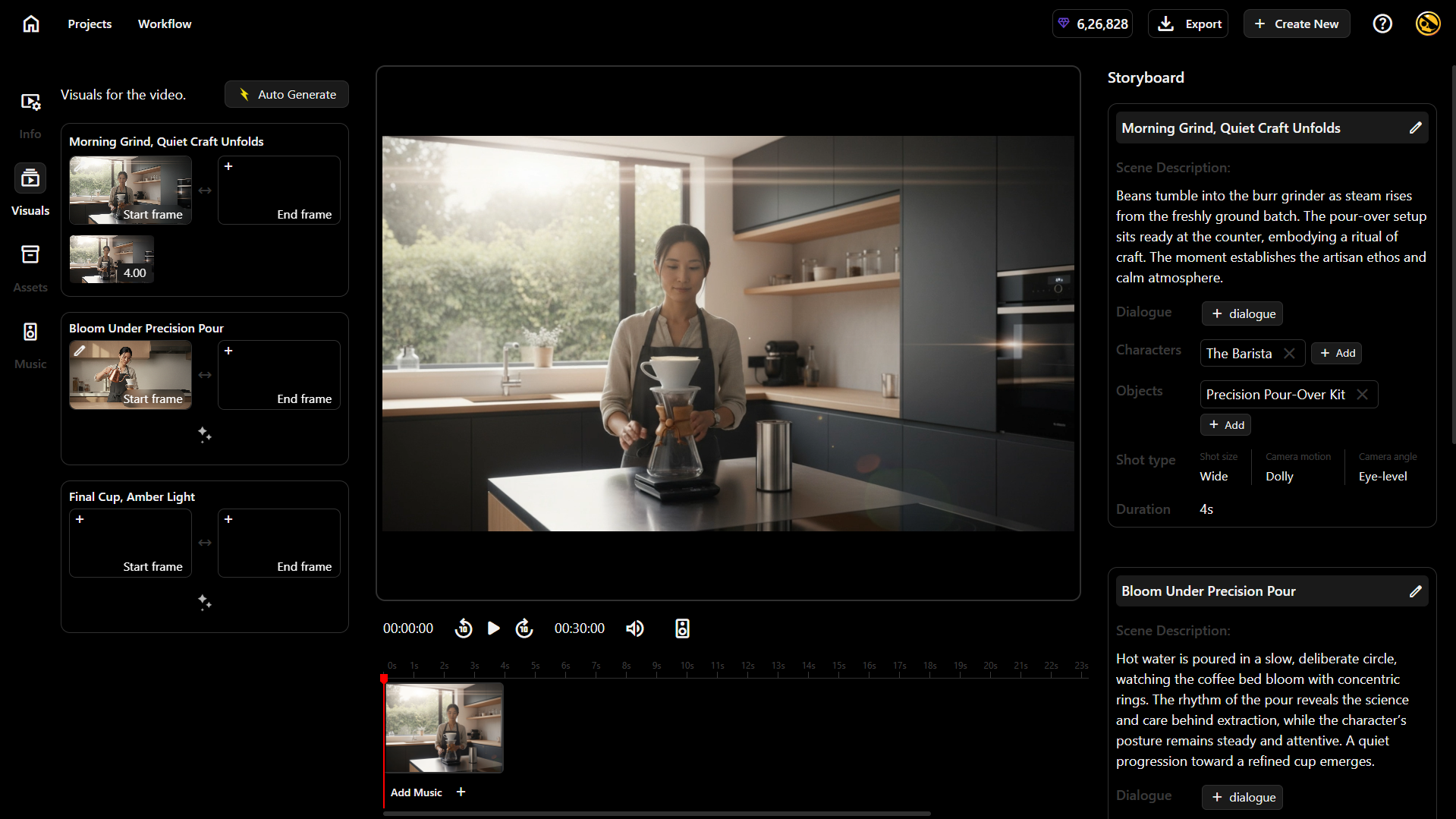The width and height of the screenshot is (1456, 819).
Task: Skip forward 10 seconds
Action: click(x=524, y=628)
